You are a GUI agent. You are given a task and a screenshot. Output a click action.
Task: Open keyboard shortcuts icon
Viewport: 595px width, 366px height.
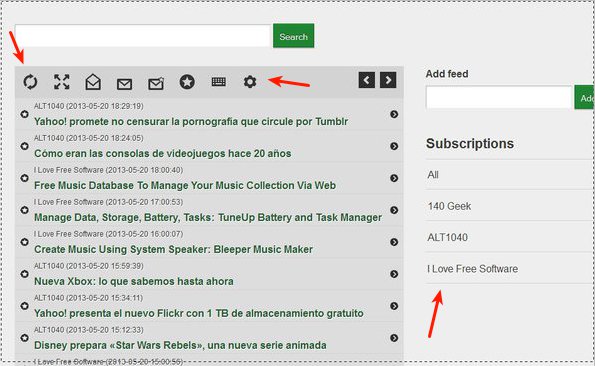219,82
